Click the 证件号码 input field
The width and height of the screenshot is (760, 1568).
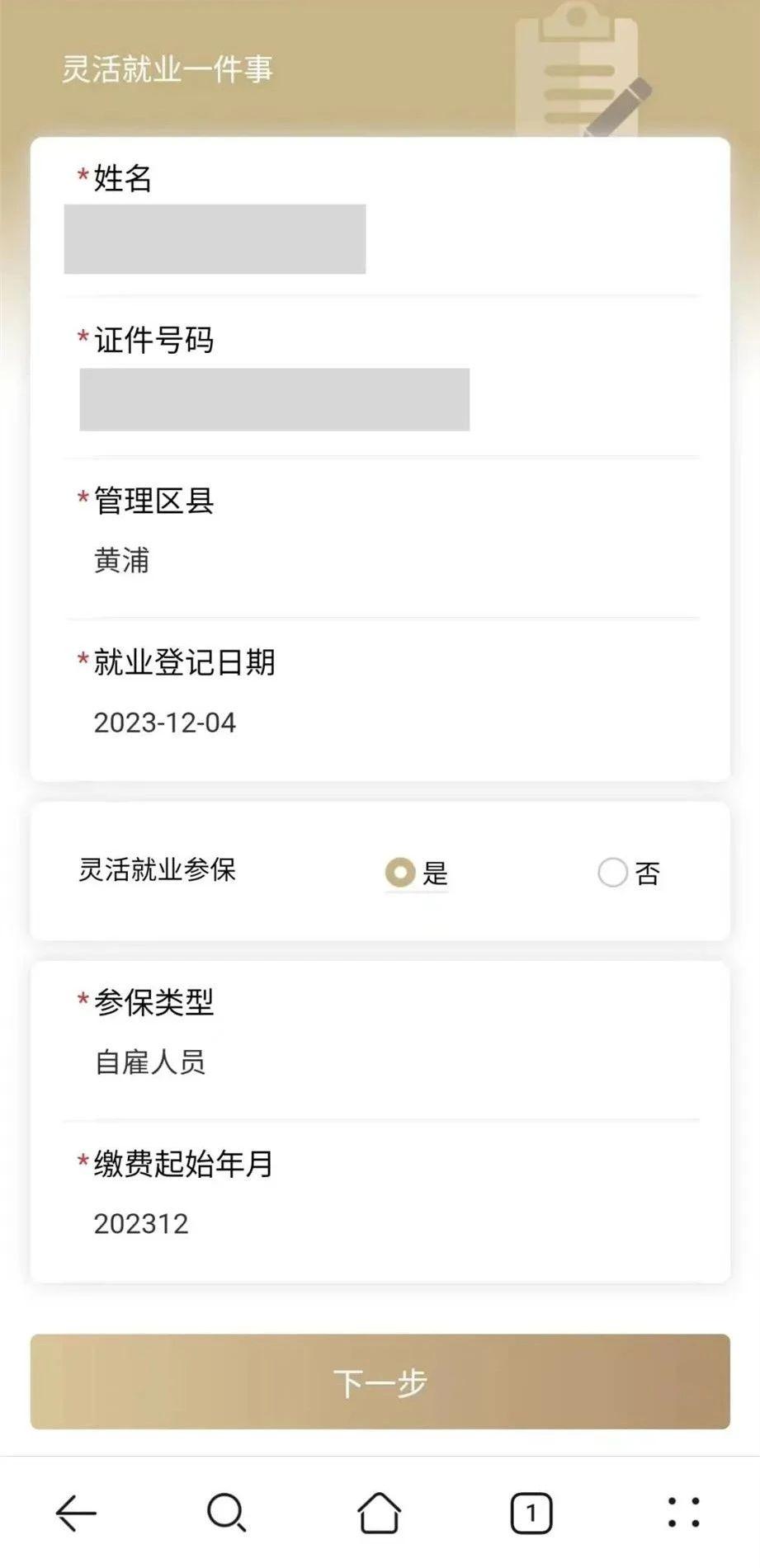(x=275, y=400)
